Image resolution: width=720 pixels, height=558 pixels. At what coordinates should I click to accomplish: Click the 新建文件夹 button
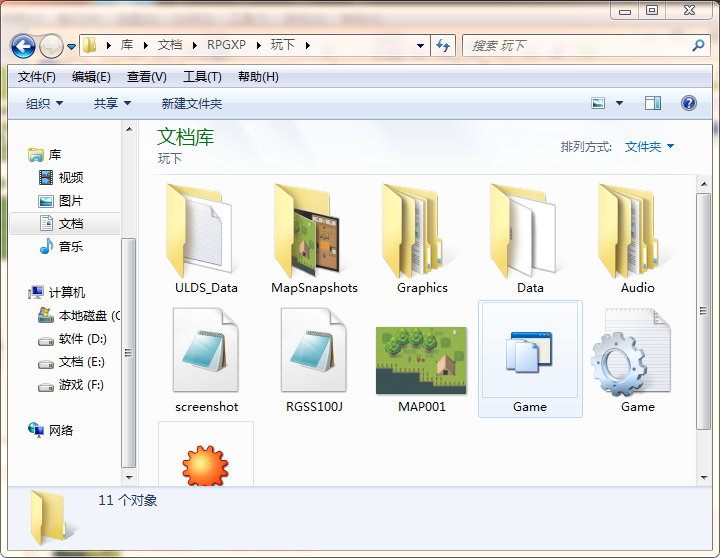(x=191, y=103)
